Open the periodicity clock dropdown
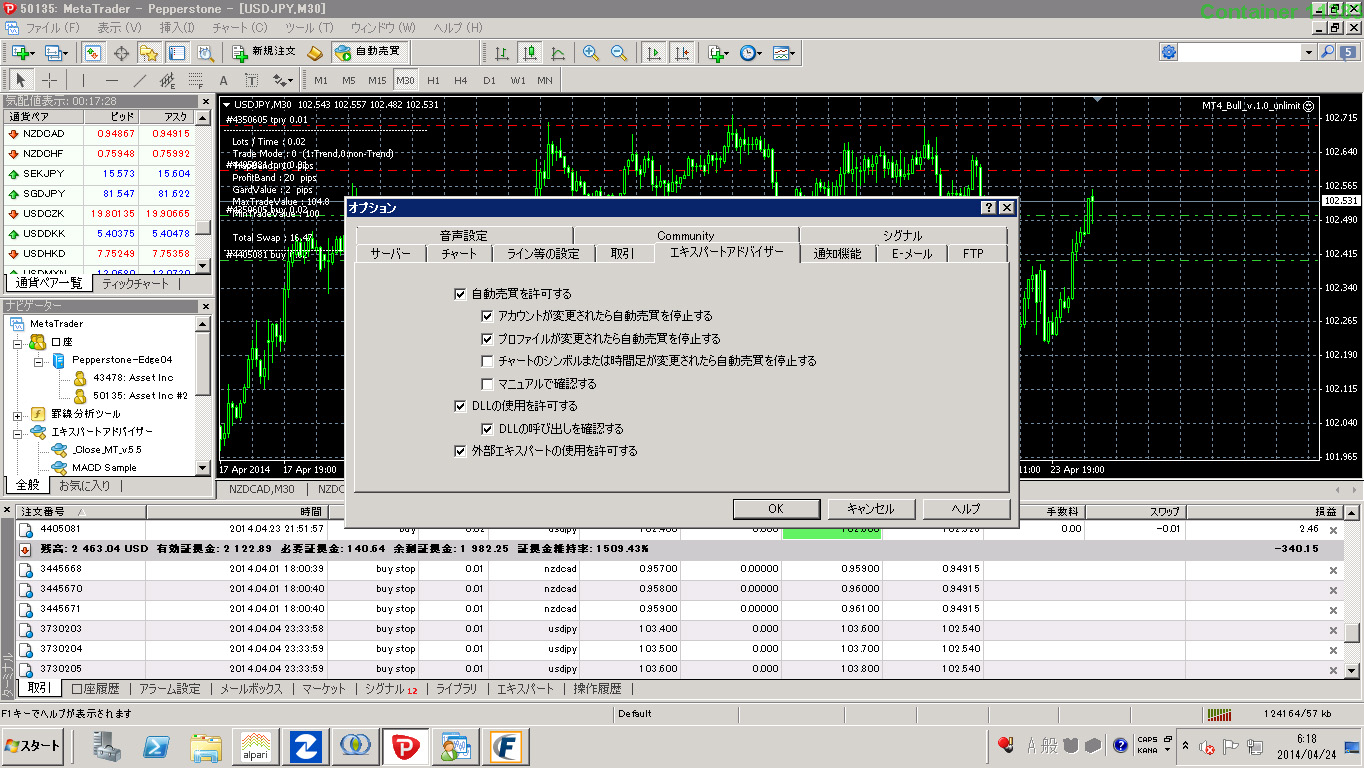This screenshot has height=768, width=1364. [750, 52]
